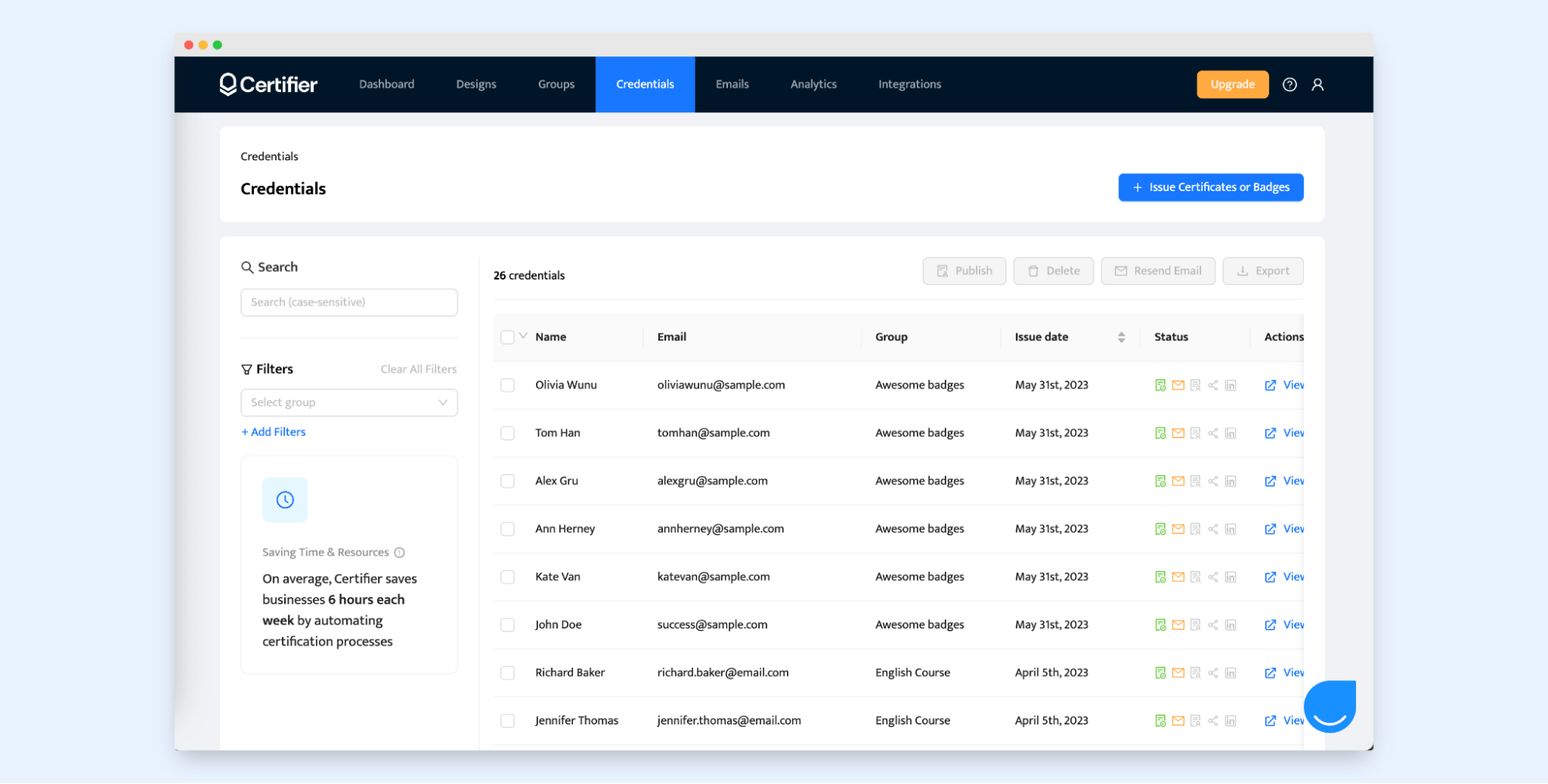The image size is (1548, 784).
Task: Select the Ann Herney row checkbox
Action: click(507, 529)
